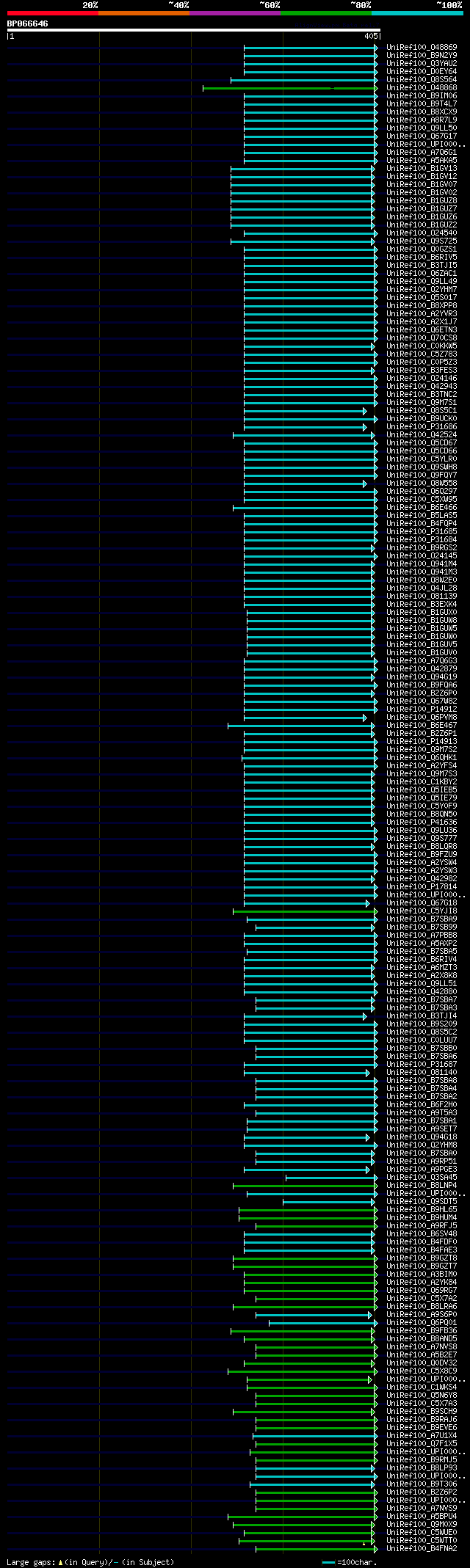Select label UniRef100_Q9M7S1
The image size is (470, 1568).
point(422,403)
